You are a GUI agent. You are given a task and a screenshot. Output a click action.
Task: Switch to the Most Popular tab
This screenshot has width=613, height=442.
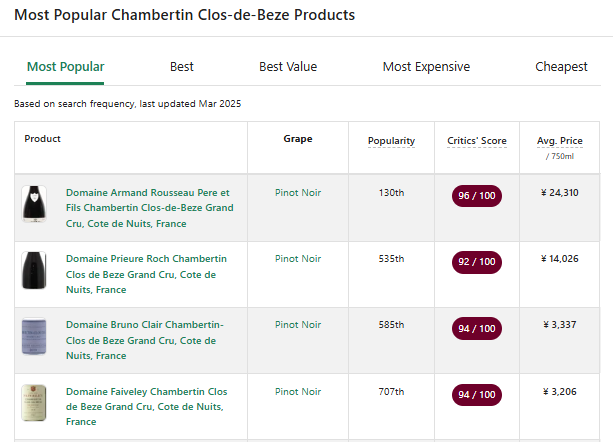click(x=65, y=67)
